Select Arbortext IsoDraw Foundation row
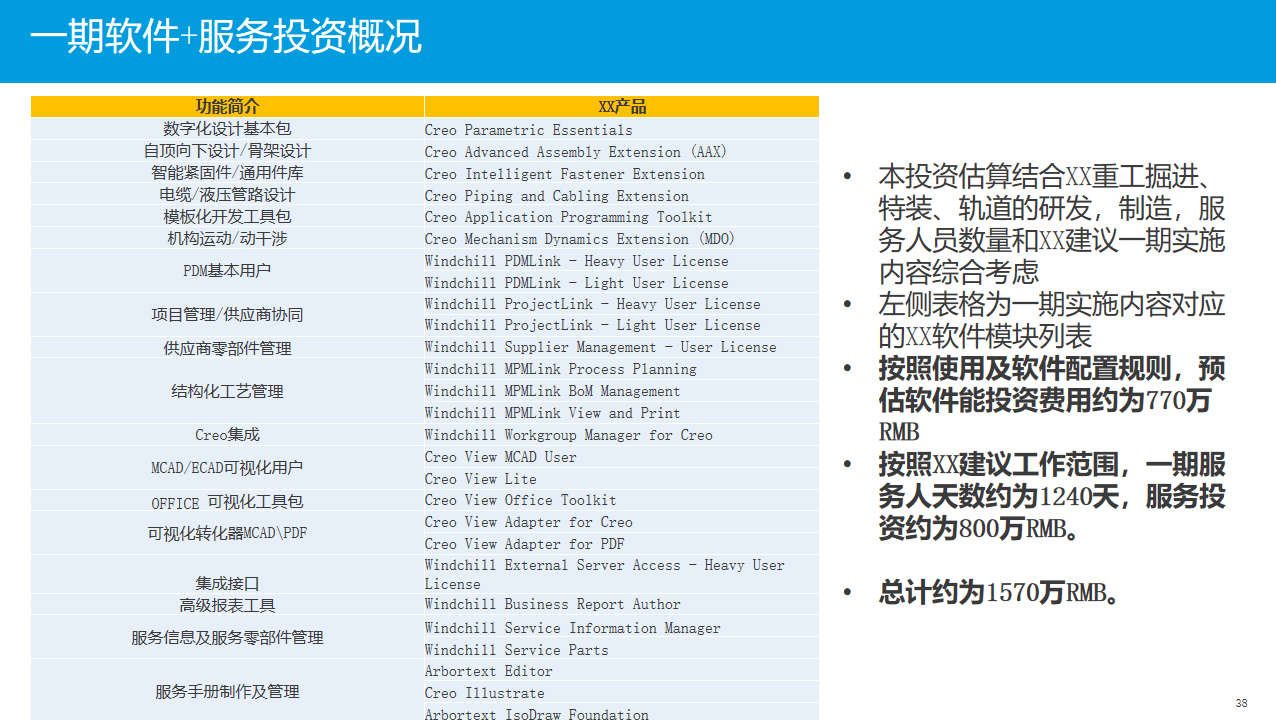Screen dimensions: 1276x720 click(x=621, y=712)
